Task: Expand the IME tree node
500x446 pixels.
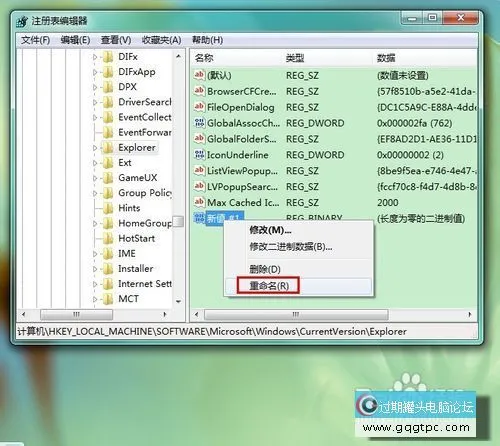Action: pyautogui.click(x=95, y=254)
